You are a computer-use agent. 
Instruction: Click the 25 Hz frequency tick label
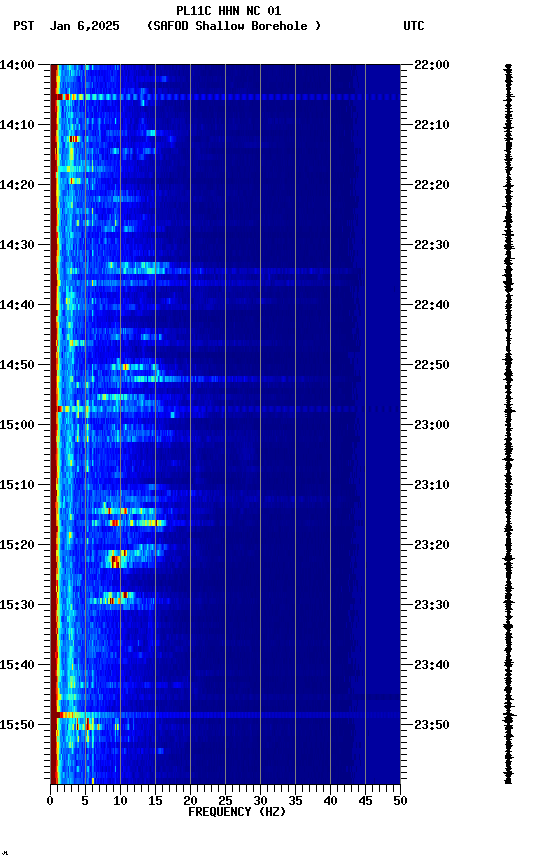pos(225,801)
